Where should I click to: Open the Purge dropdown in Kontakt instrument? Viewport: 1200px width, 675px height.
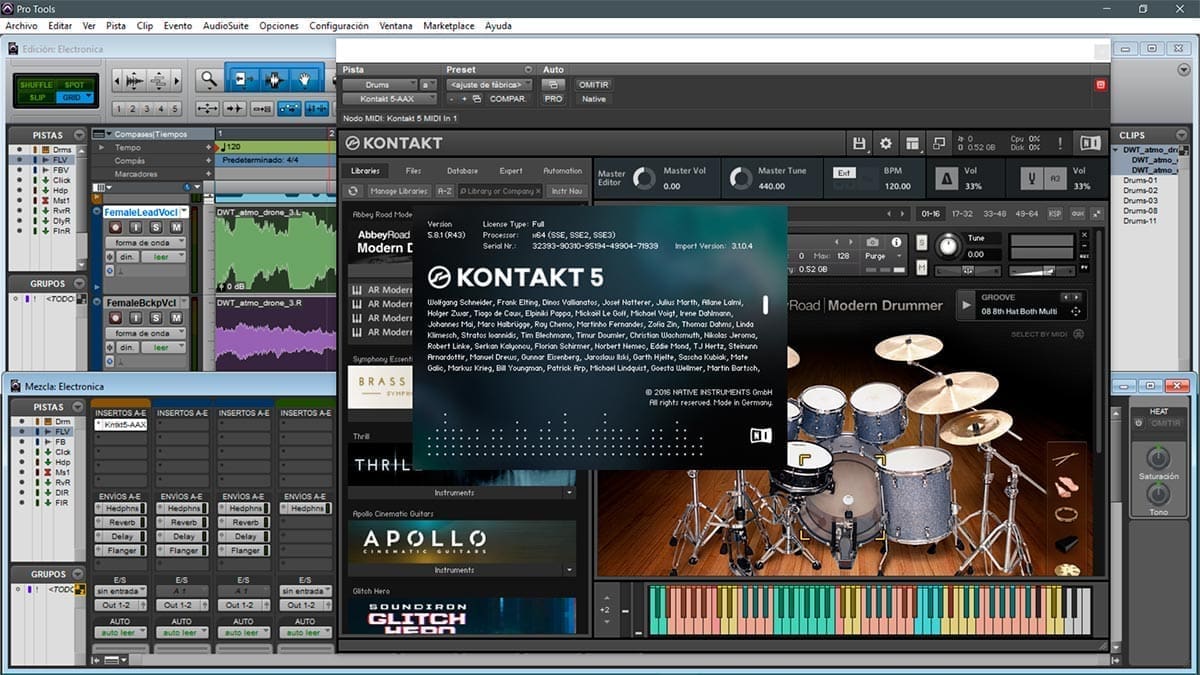pos(884,256)
